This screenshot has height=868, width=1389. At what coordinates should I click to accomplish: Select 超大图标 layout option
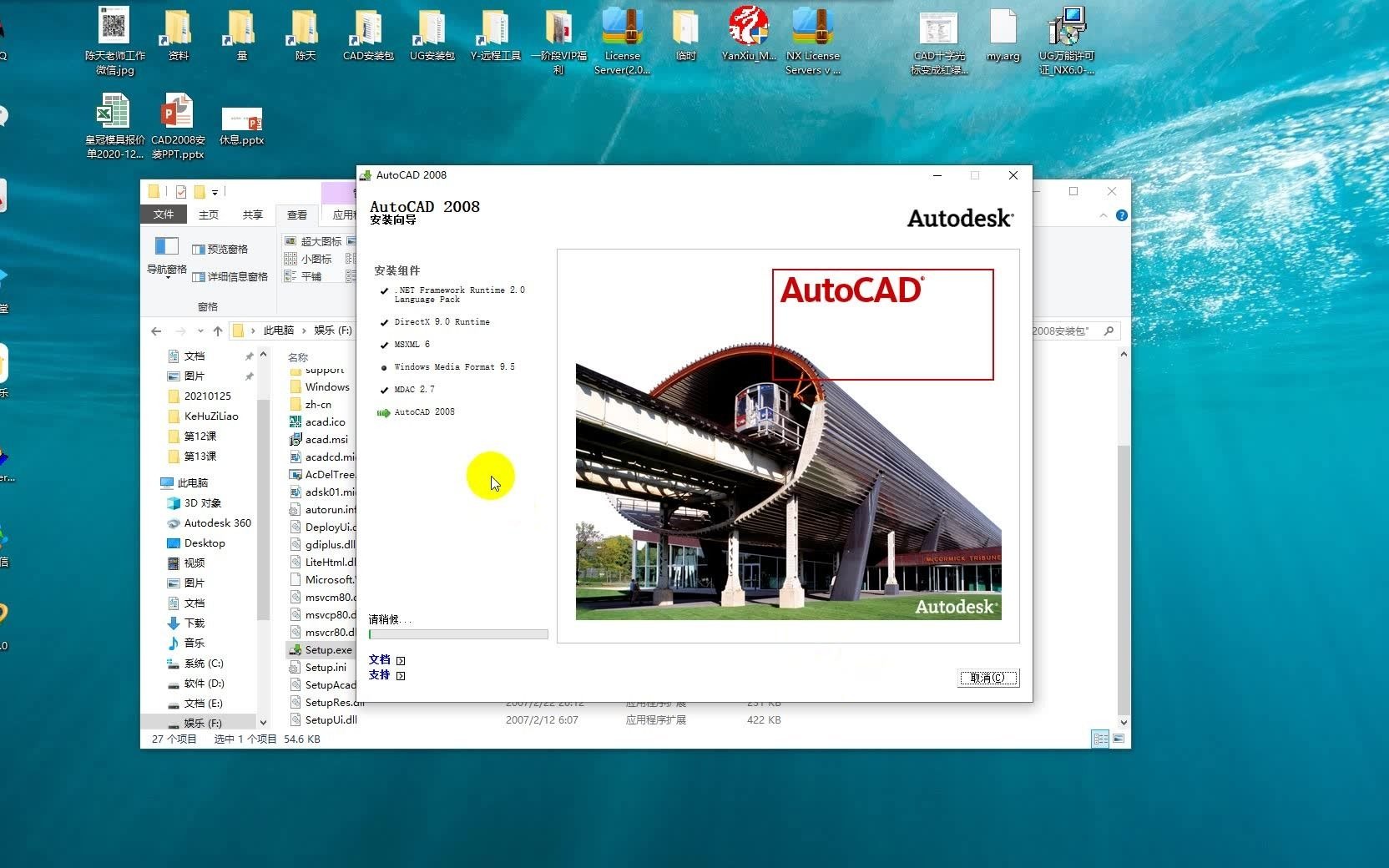(313, 241)
